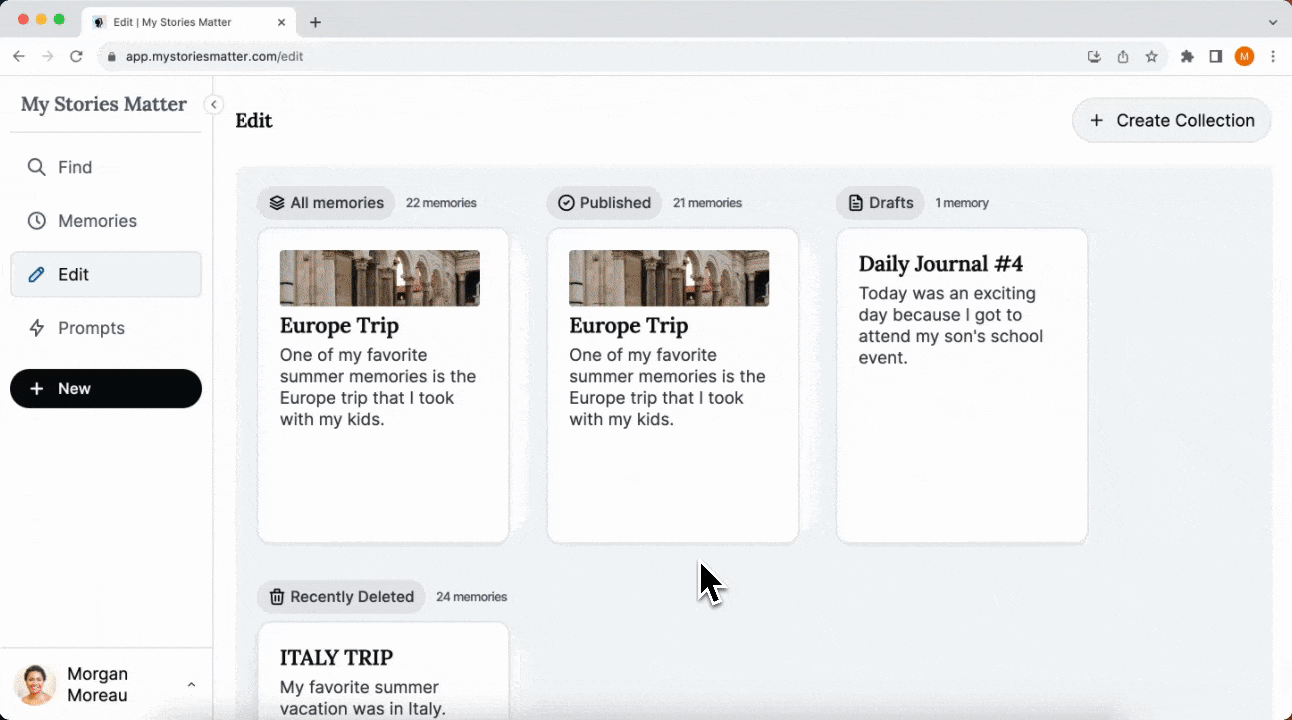Open the Europe Trip thumbnail in All memories
The height and width of the screenshot is (720, 1292).
(380, 278)
